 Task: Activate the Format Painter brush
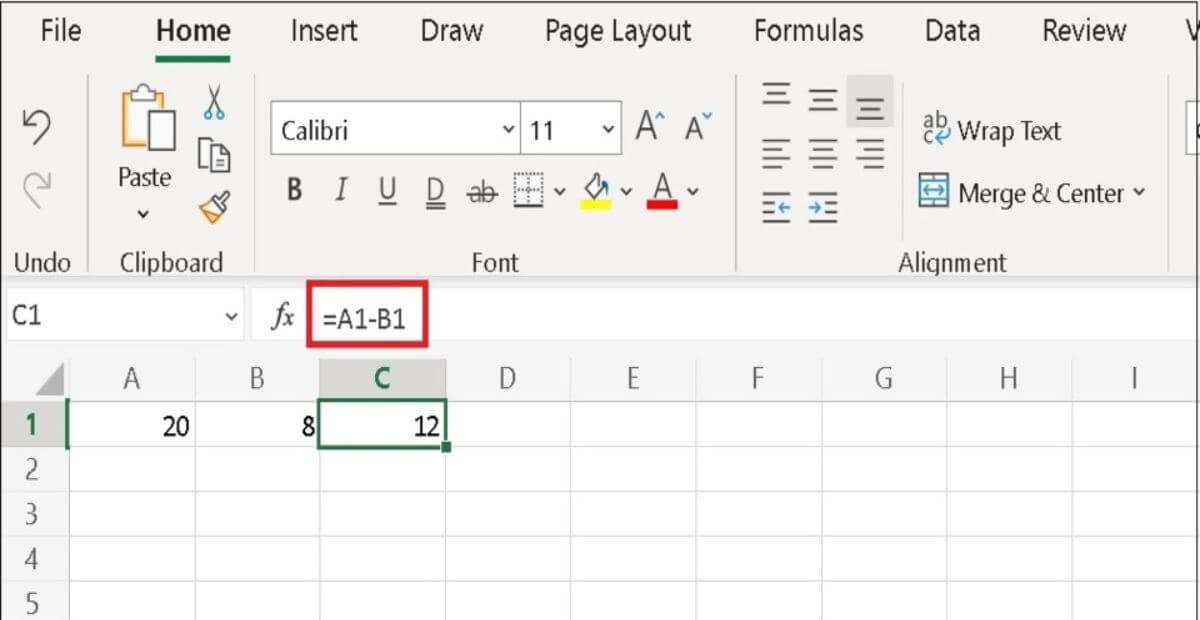(x=214, y=208)
